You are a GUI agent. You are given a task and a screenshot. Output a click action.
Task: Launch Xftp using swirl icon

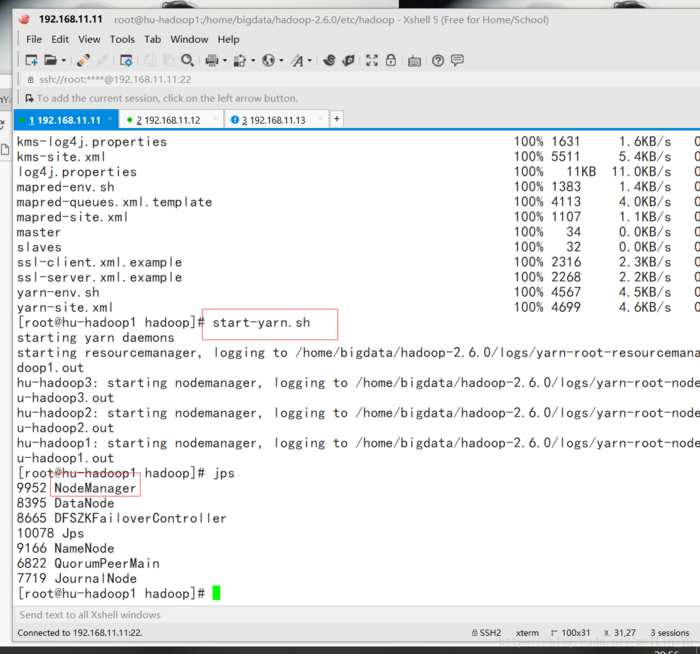pos(329,60)
